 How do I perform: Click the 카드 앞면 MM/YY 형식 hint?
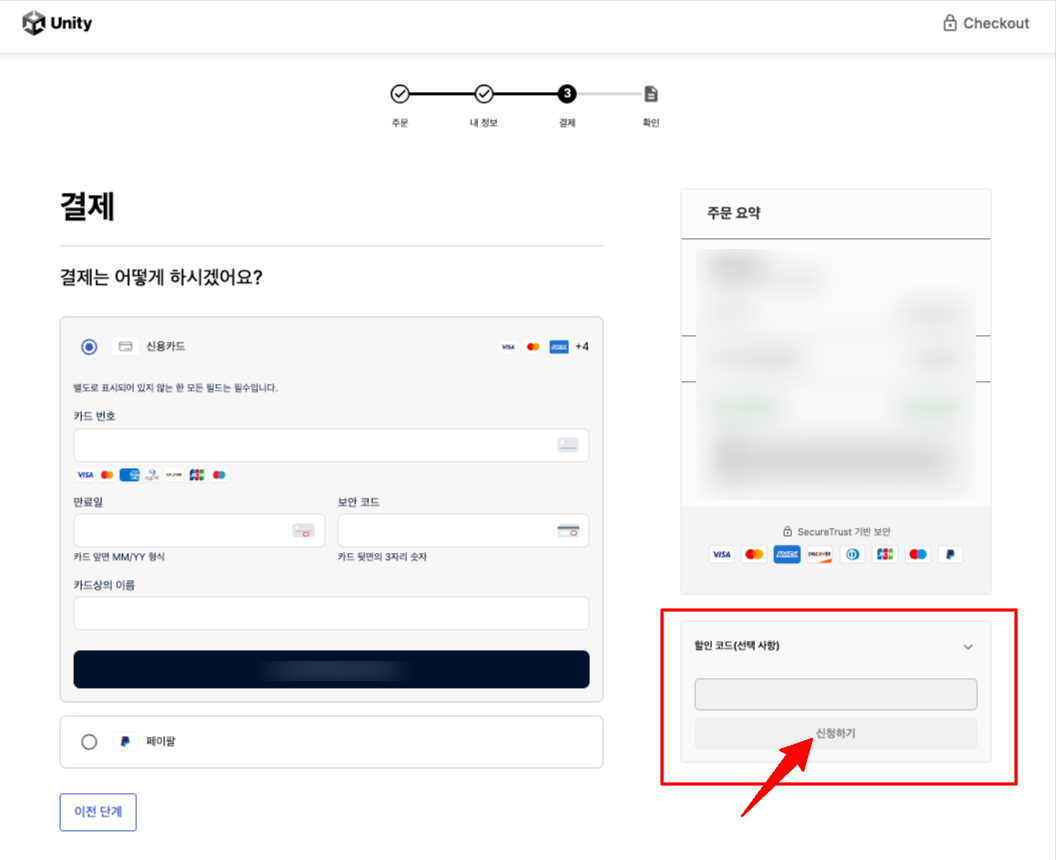click(119, 557)
